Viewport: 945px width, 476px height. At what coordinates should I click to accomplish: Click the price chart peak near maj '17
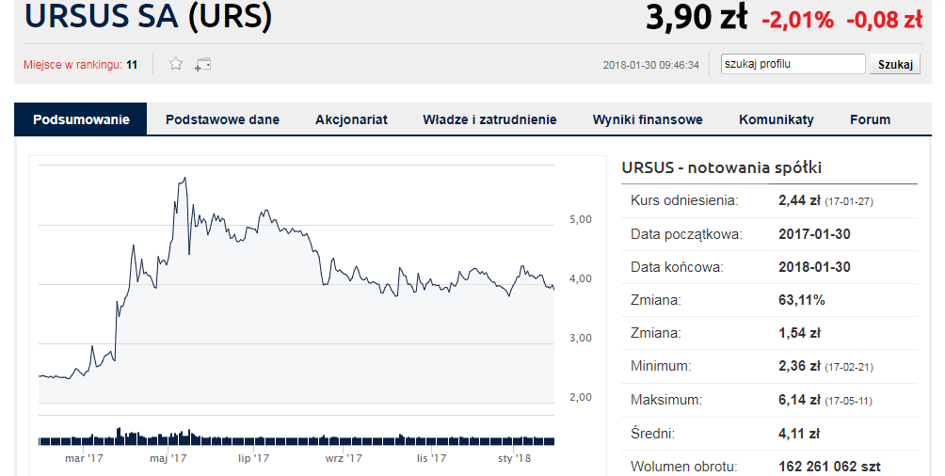184,178
